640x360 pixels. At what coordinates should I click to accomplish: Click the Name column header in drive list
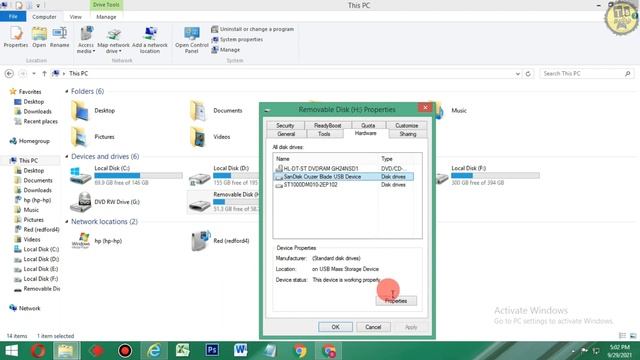click(326, 159)
